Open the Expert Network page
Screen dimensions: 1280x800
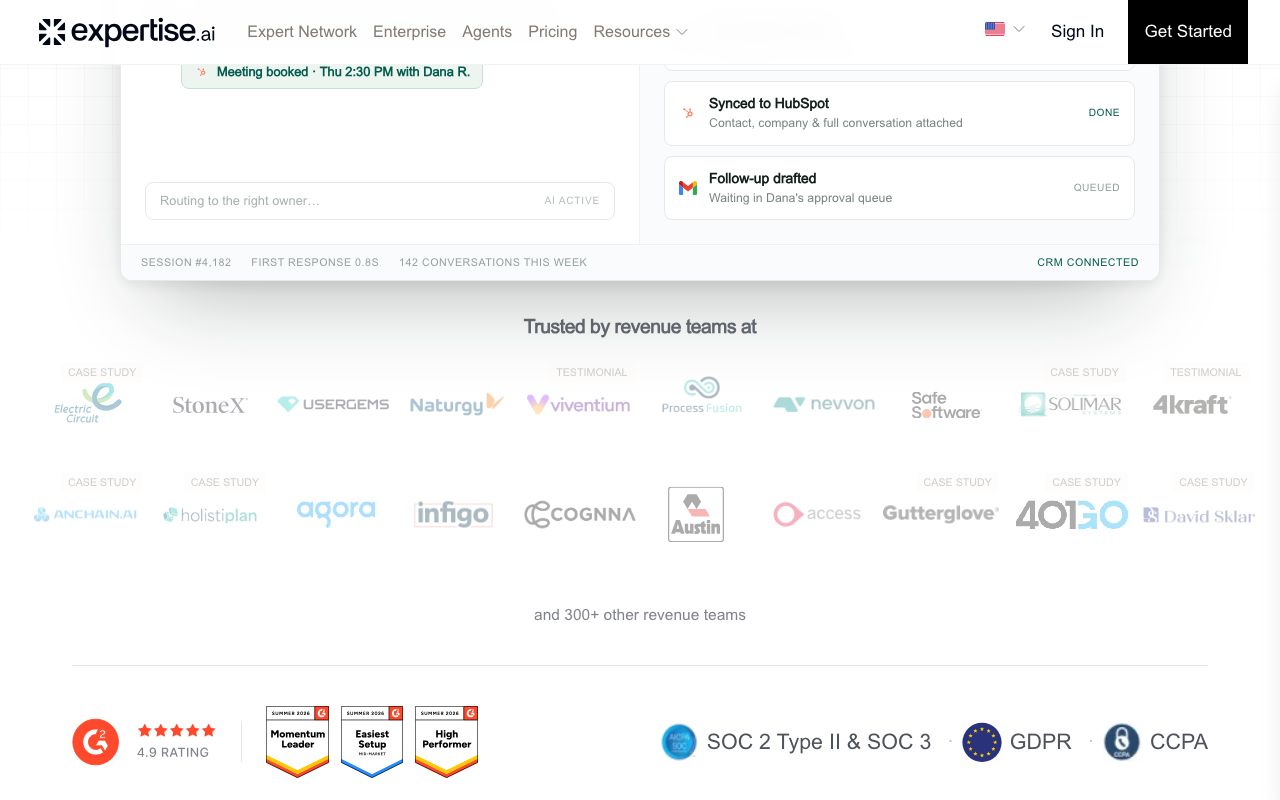302,32
